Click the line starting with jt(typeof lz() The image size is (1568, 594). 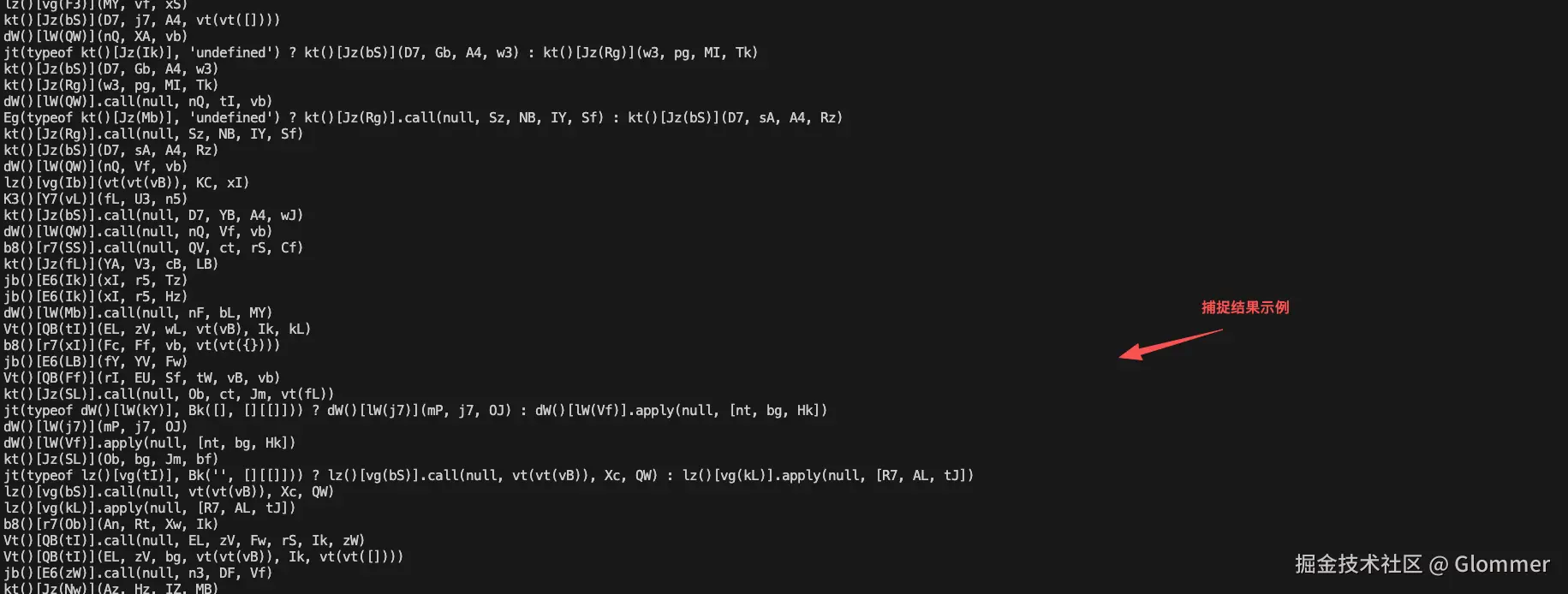pyautogui.click(x=489, y=475)
